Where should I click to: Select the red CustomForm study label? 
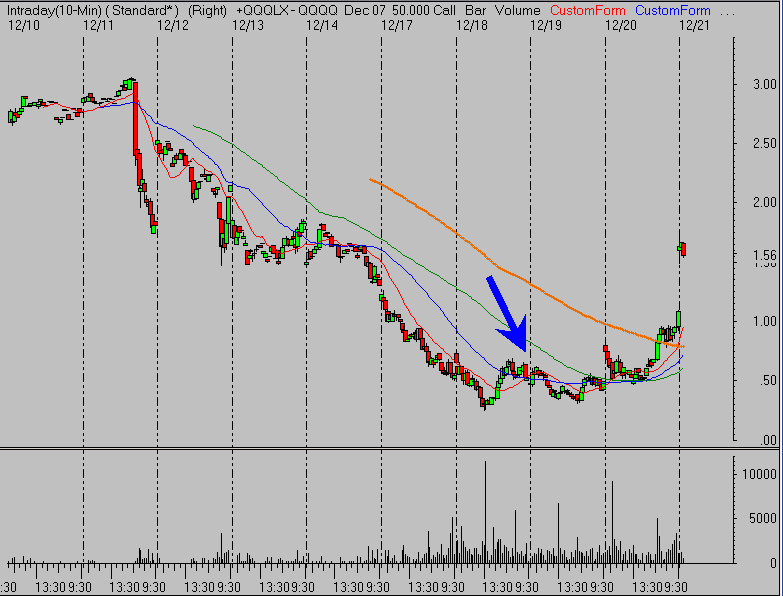coord(588,10)
